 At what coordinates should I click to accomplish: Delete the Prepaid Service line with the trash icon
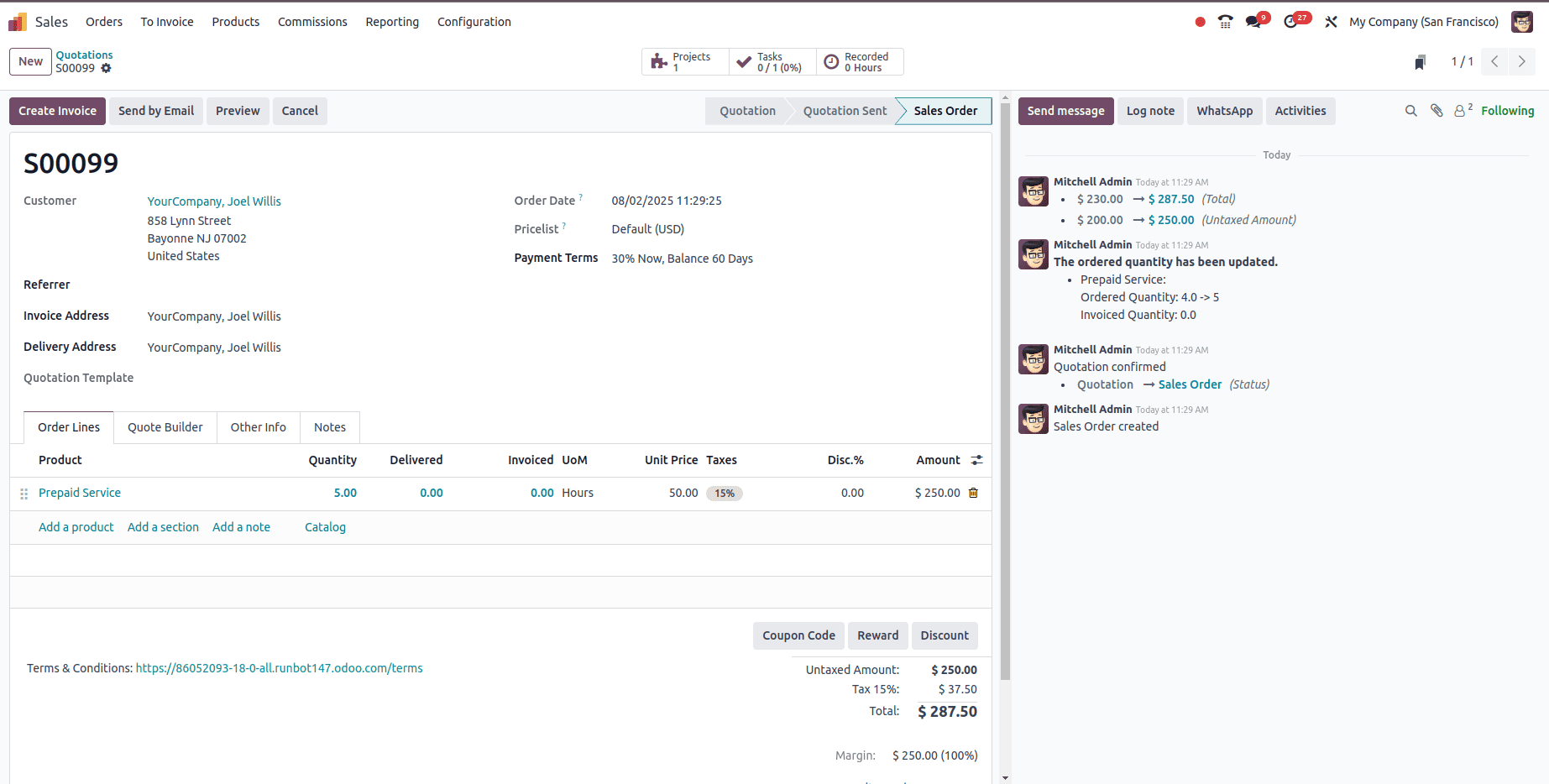973,493
